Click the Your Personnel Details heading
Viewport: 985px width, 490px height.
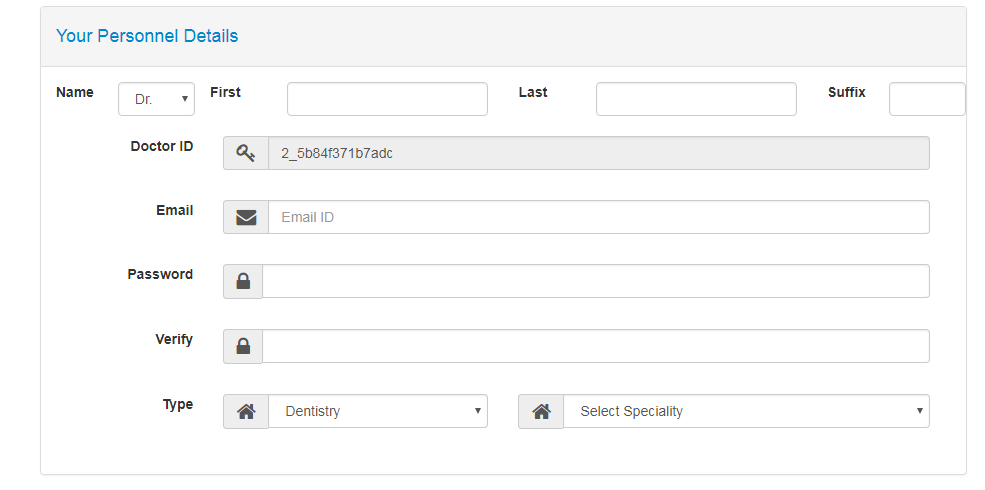(147, 36)
